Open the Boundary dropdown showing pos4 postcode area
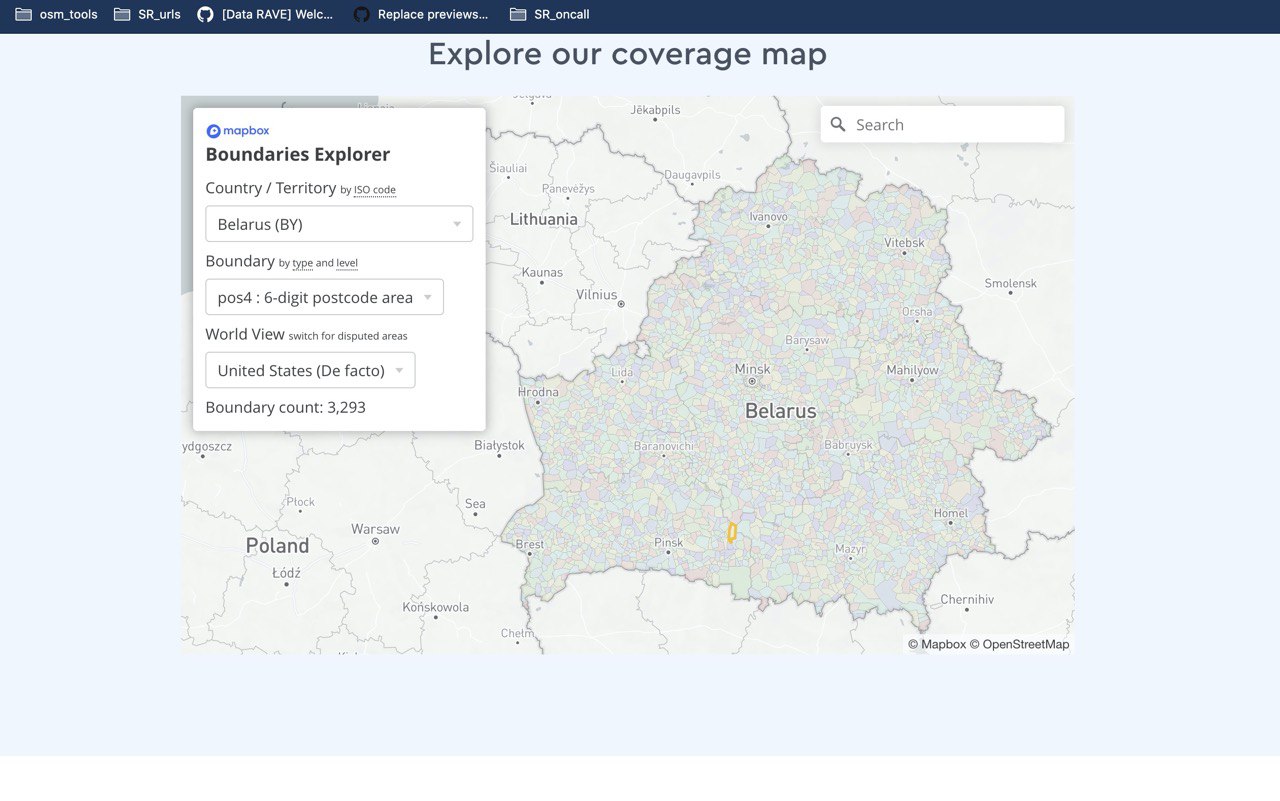 tap(324, 297)
